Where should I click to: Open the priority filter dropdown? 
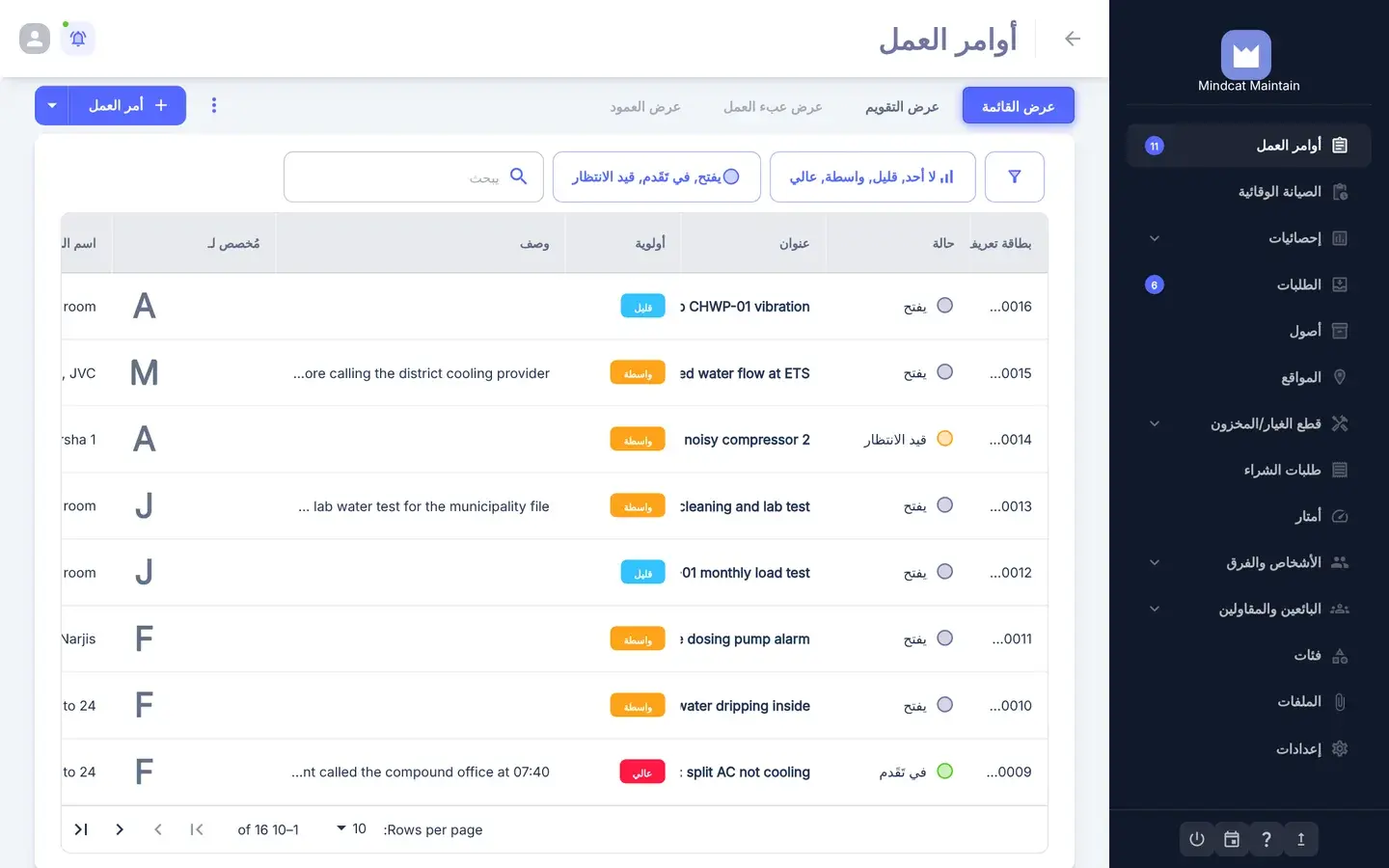[x=872, y=176]
